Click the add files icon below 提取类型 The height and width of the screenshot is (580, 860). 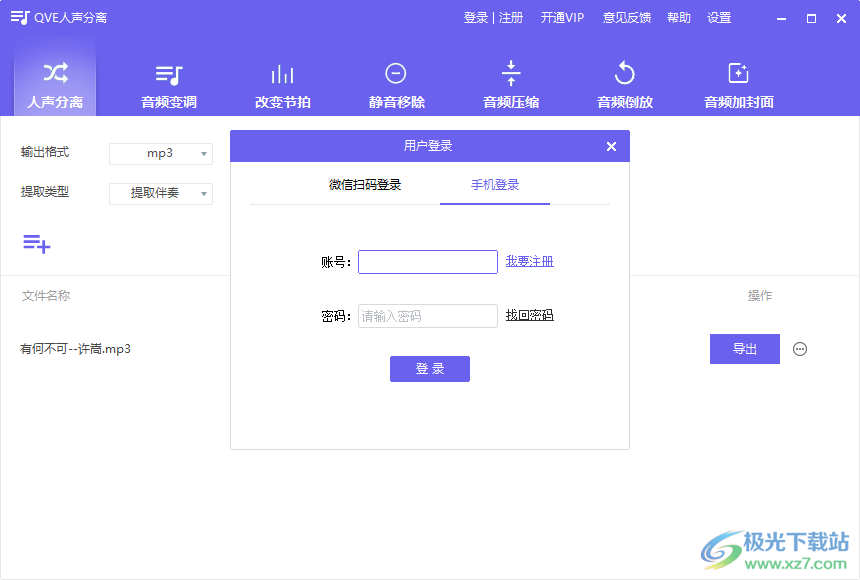(x=36, y=244)
